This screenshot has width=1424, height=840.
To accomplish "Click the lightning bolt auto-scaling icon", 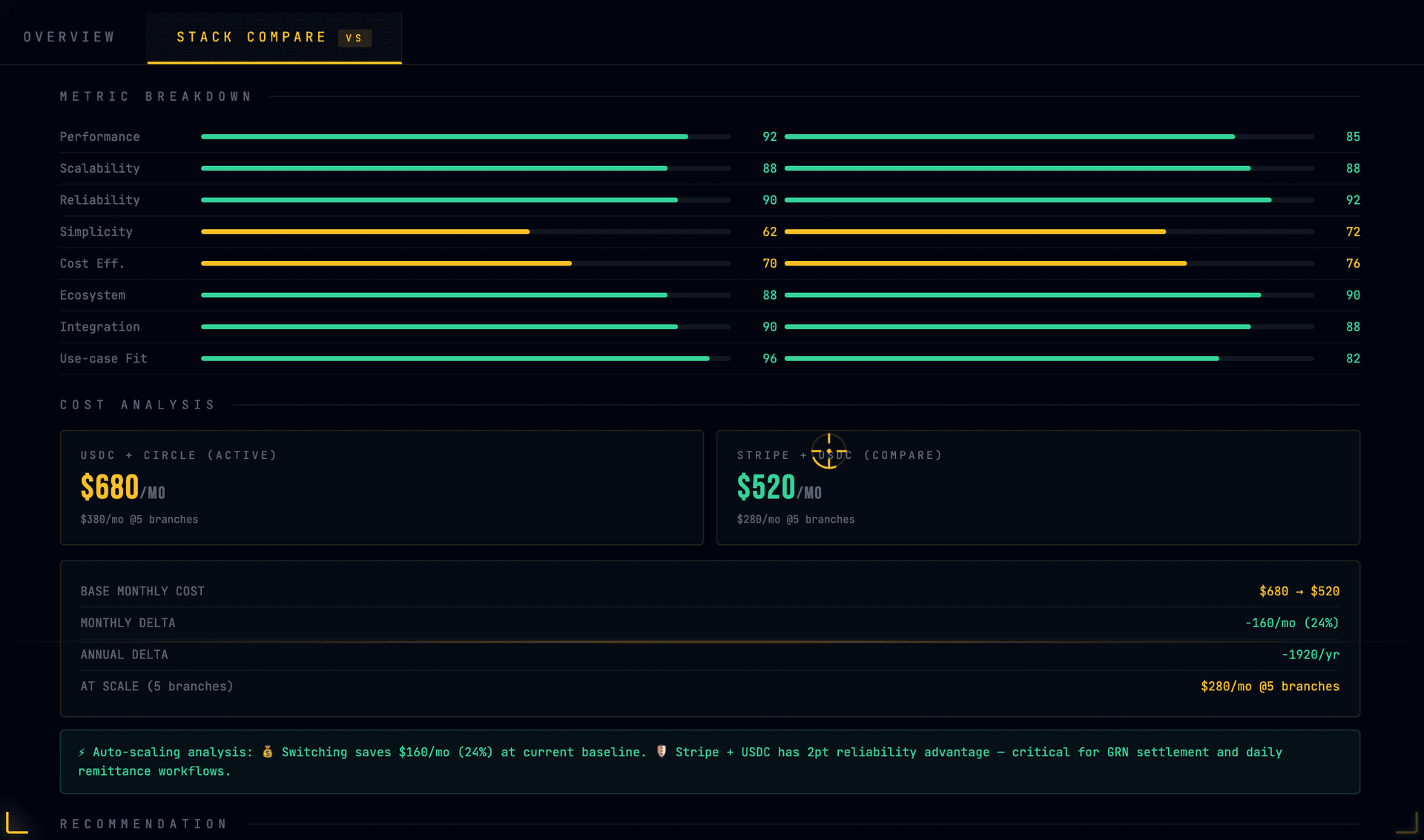I will [x=82, y=753].
